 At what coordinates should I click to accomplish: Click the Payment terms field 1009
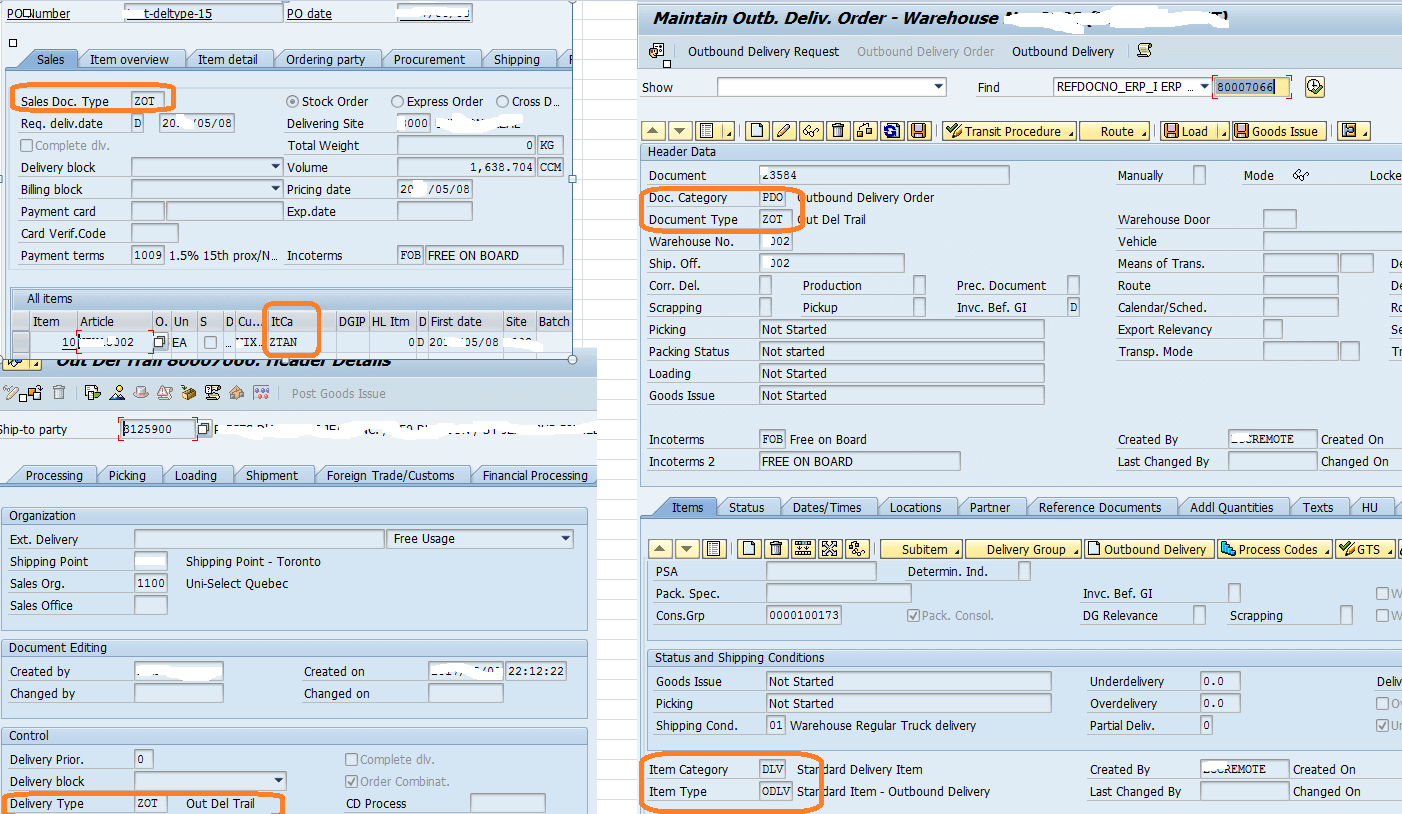(148, 255)
